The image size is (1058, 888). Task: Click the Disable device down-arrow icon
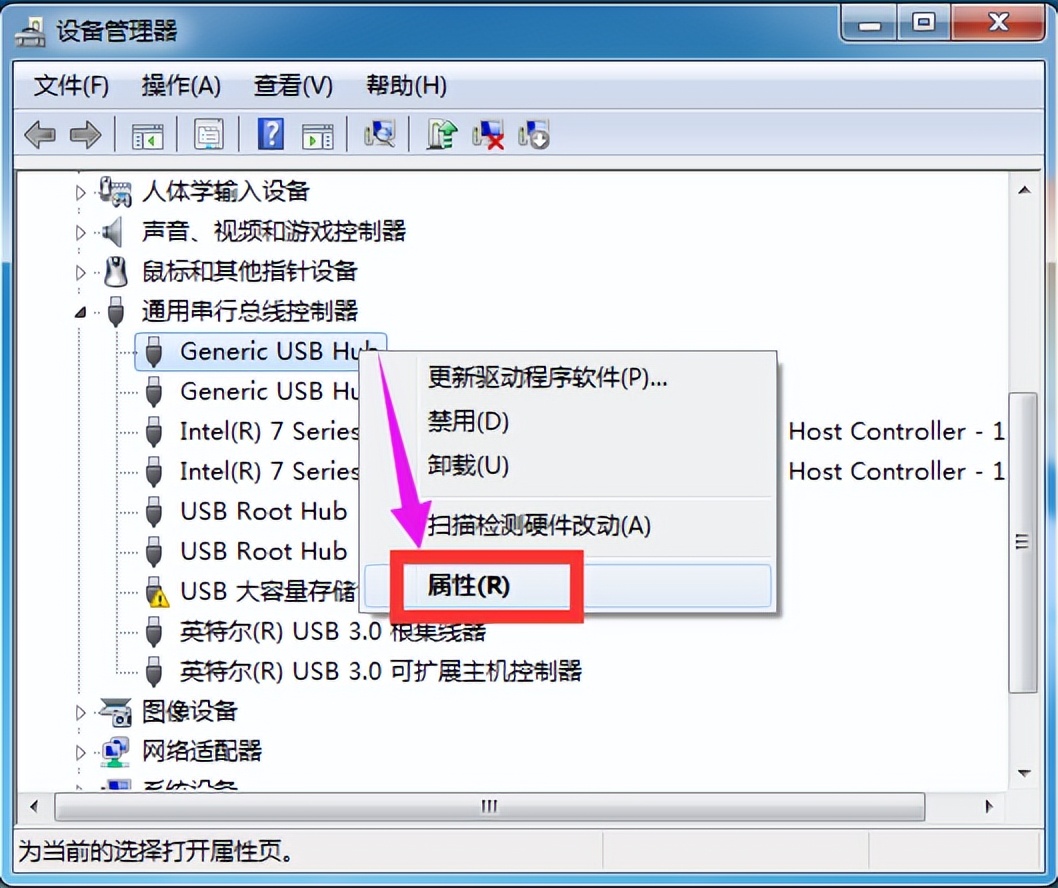tap(534, 134)
